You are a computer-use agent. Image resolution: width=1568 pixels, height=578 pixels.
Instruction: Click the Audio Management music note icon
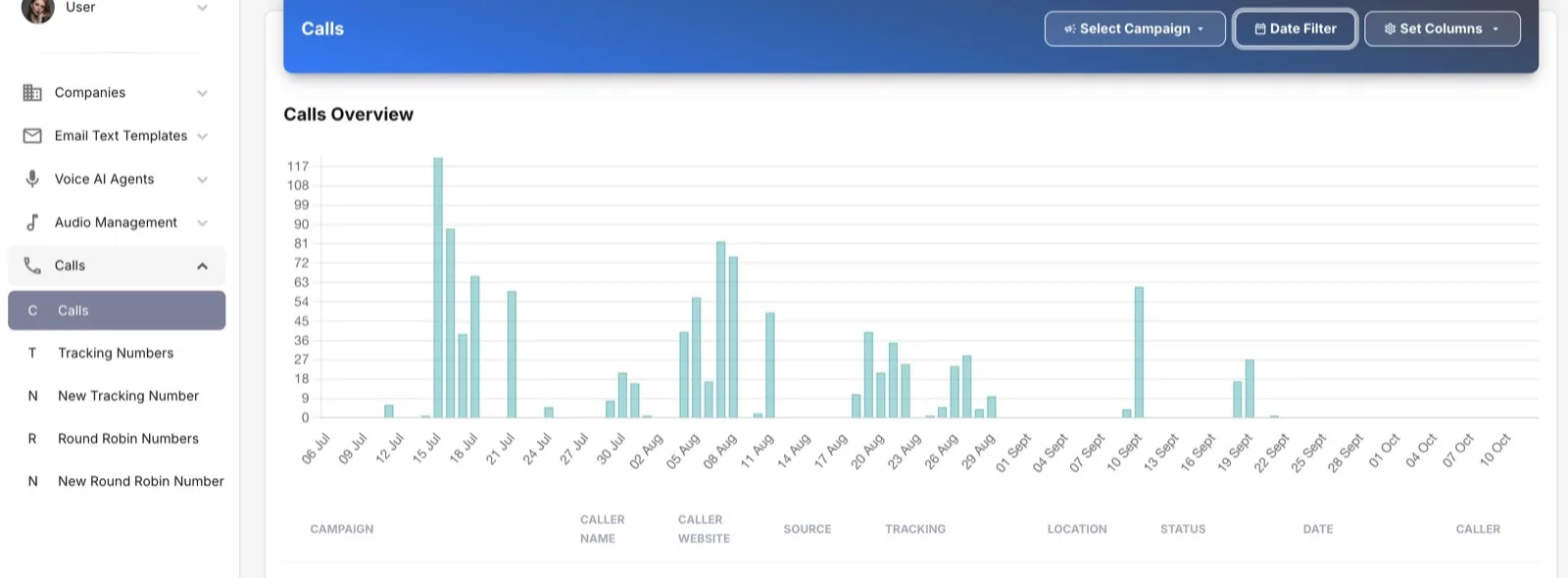(x=32, y=222)
